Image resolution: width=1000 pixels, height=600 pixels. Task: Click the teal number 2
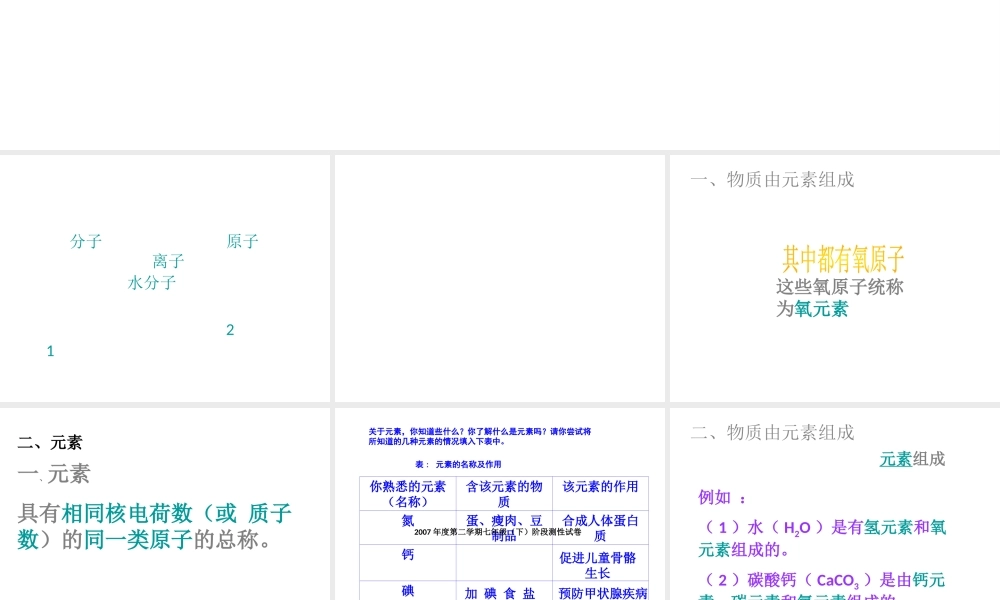(230, 330)
